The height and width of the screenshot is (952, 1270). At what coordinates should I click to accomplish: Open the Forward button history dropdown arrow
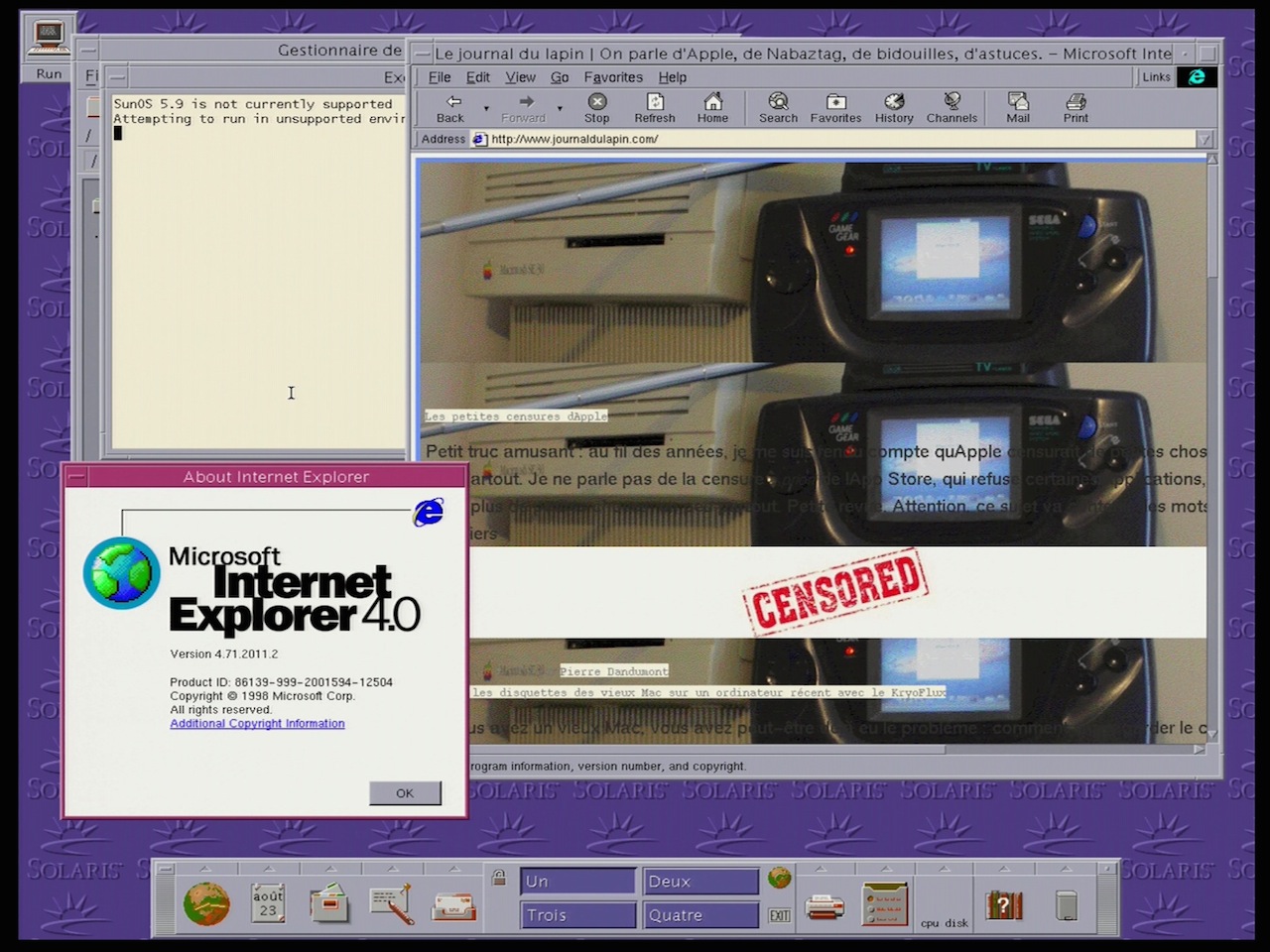pos(560,108)
